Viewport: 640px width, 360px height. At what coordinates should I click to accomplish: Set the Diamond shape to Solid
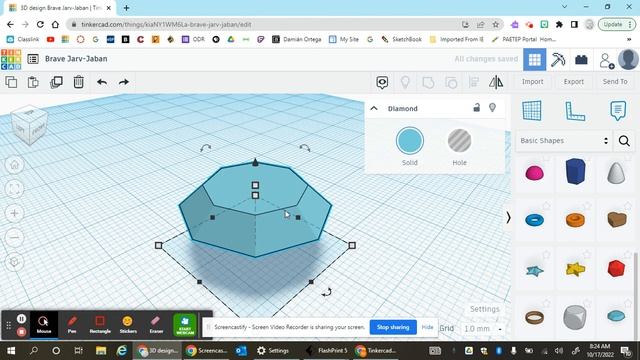click(x=409, y=141)
